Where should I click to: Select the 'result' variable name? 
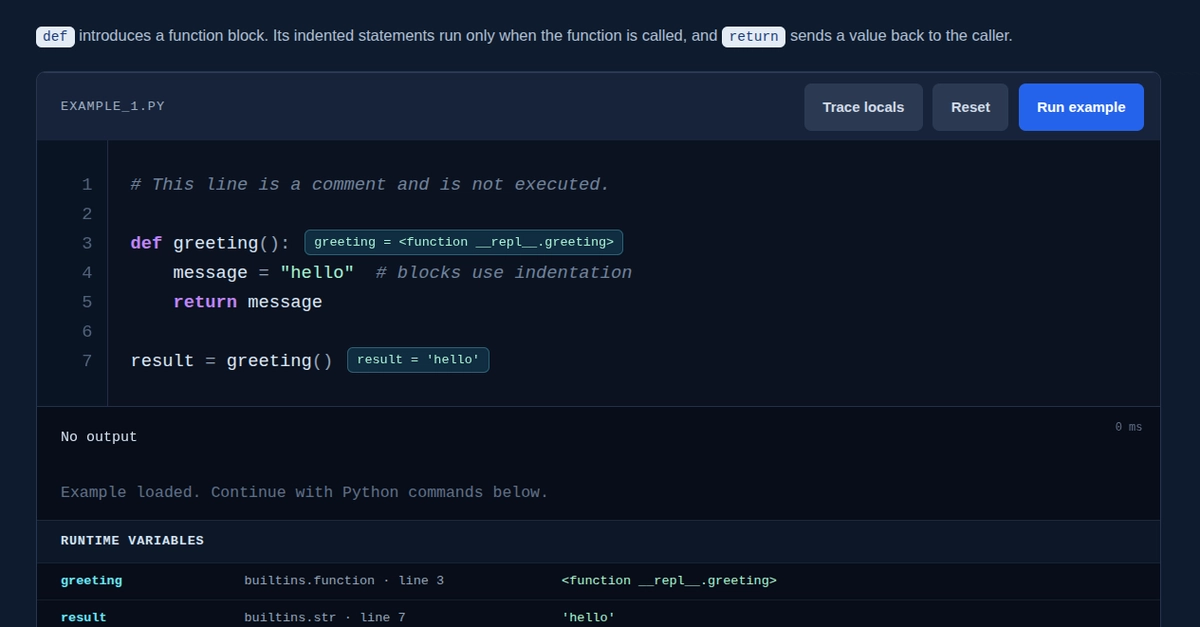[x=83, y=618]
